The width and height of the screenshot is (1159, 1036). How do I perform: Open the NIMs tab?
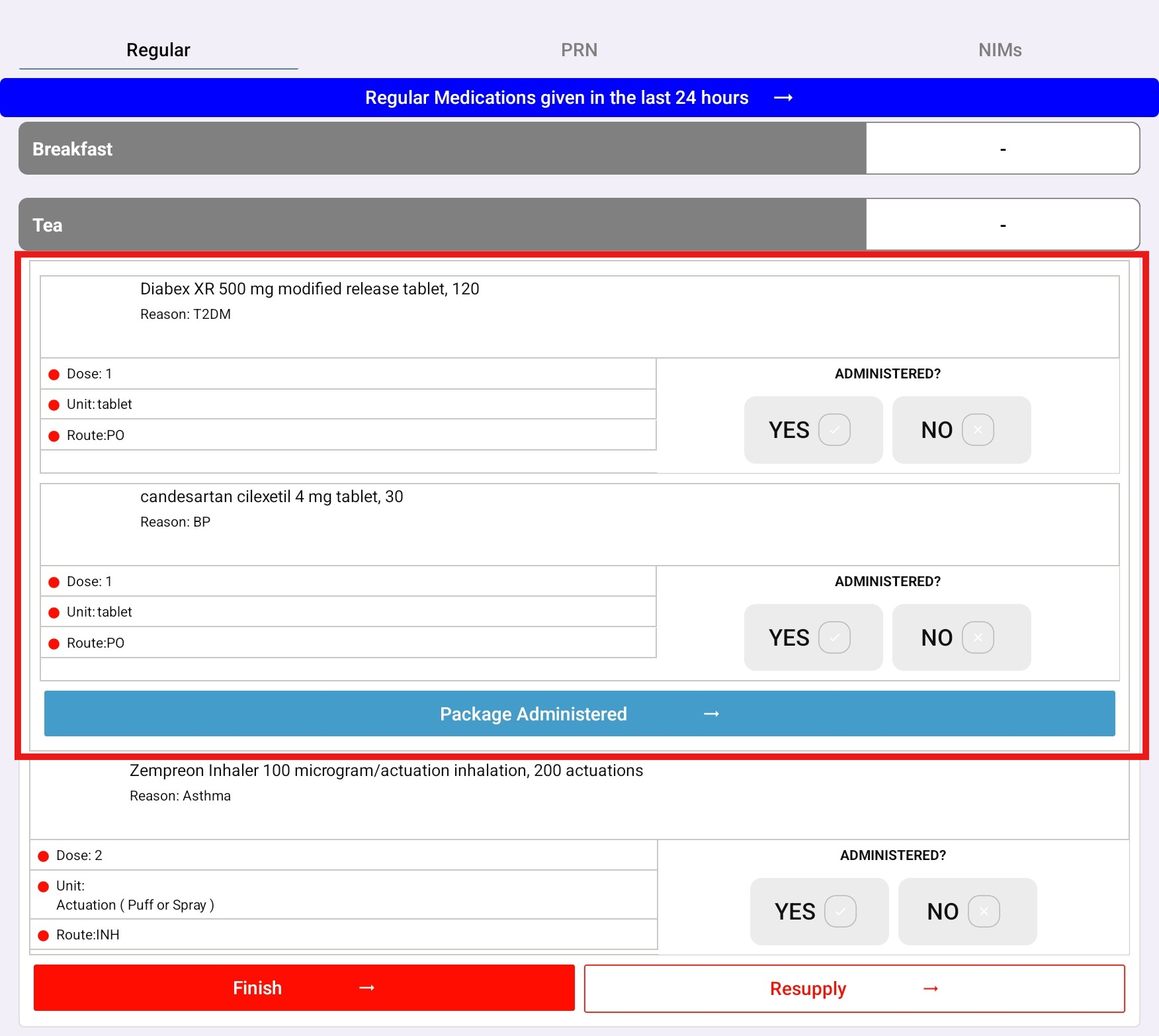click(1000, 50)
